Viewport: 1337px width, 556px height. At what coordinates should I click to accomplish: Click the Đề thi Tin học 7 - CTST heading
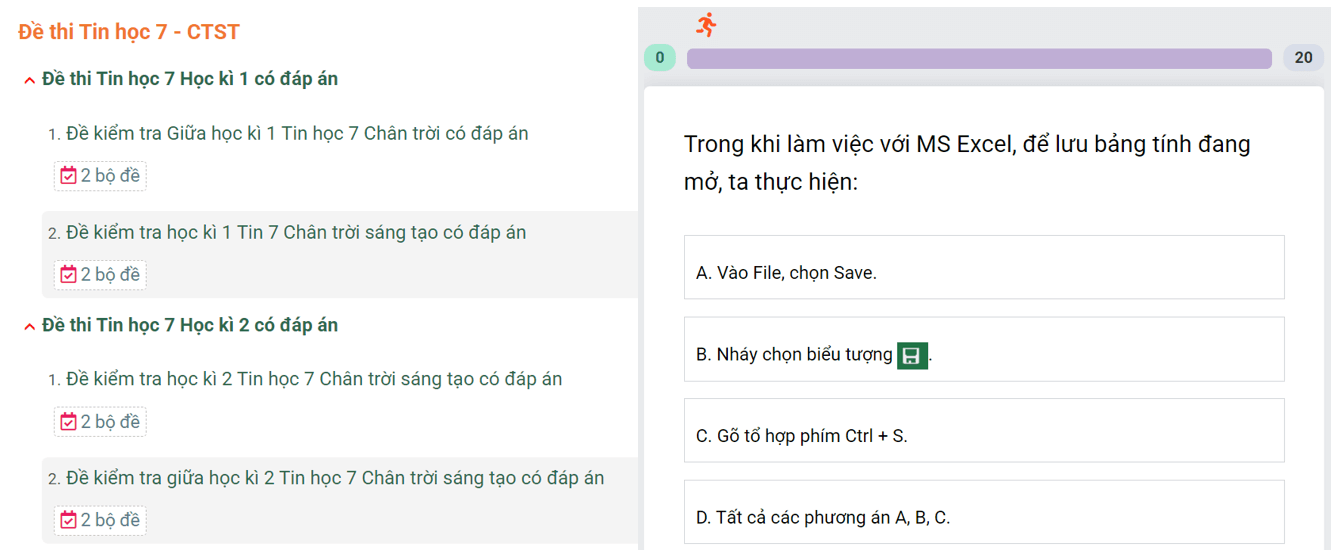click(129, 32)
